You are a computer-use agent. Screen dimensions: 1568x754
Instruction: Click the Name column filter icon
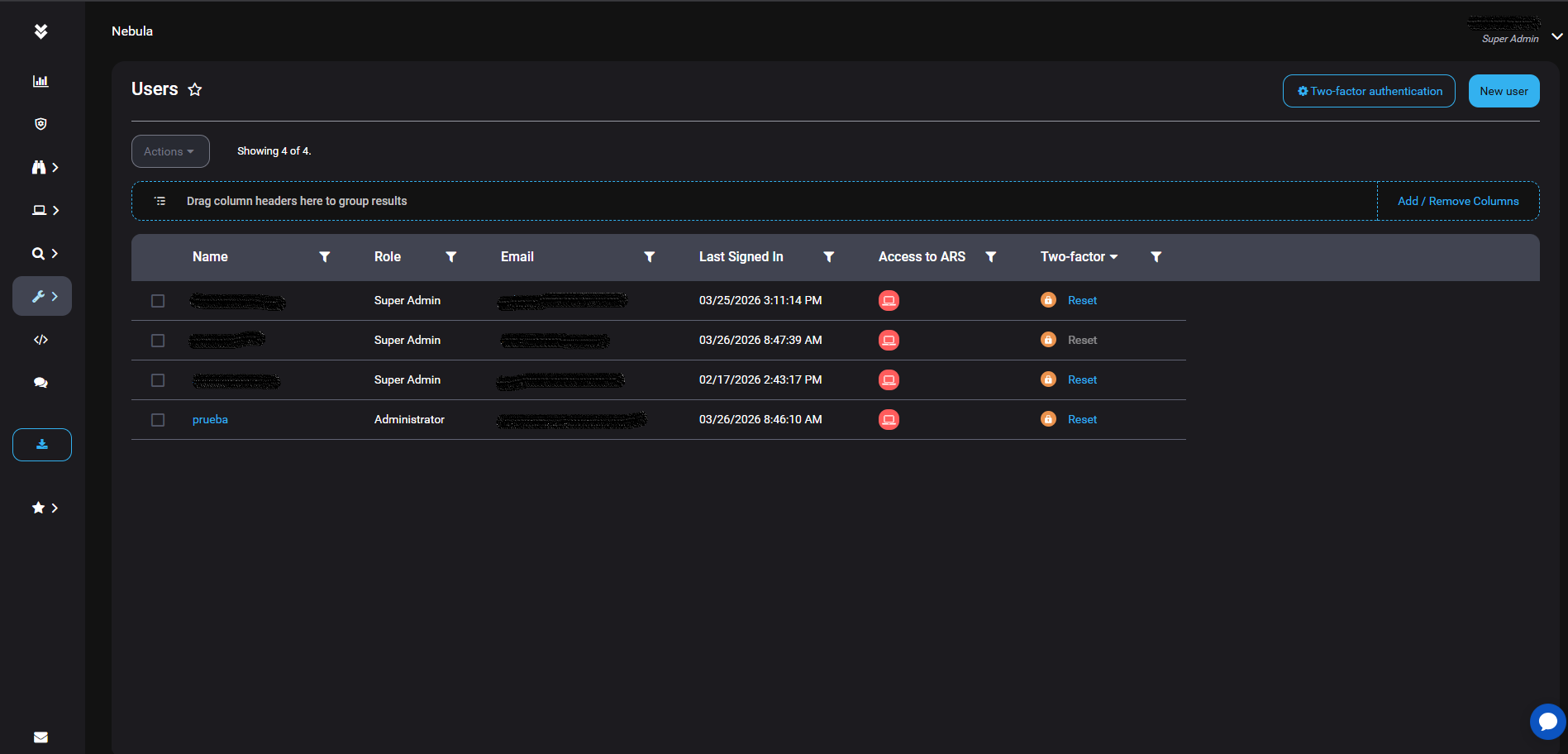coord(325,257)
